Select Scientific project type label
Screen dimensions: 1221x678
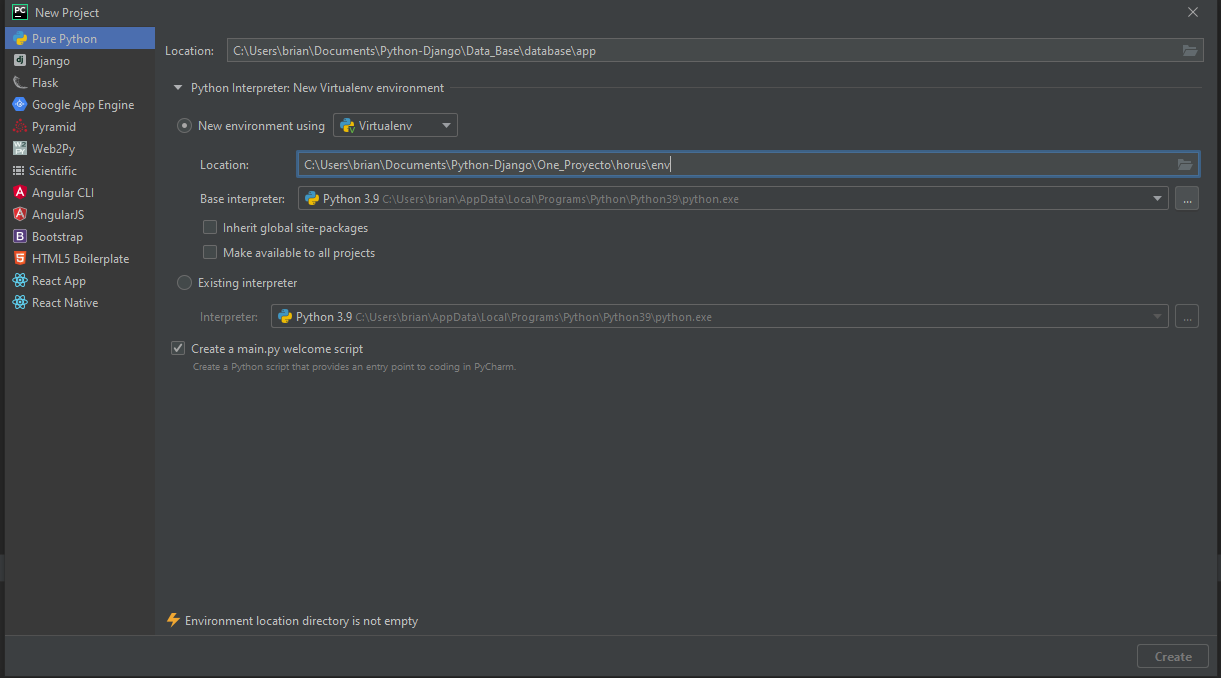(53, 171)
